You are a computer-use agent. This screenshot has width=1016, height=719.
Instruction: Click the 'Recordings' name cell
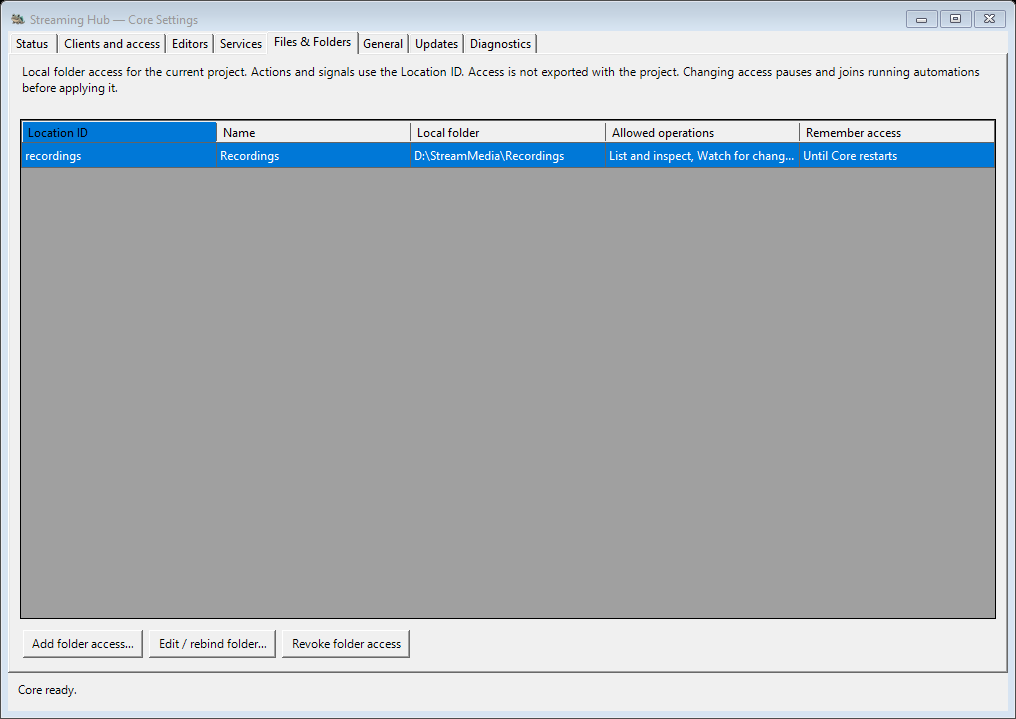(314, 156)
